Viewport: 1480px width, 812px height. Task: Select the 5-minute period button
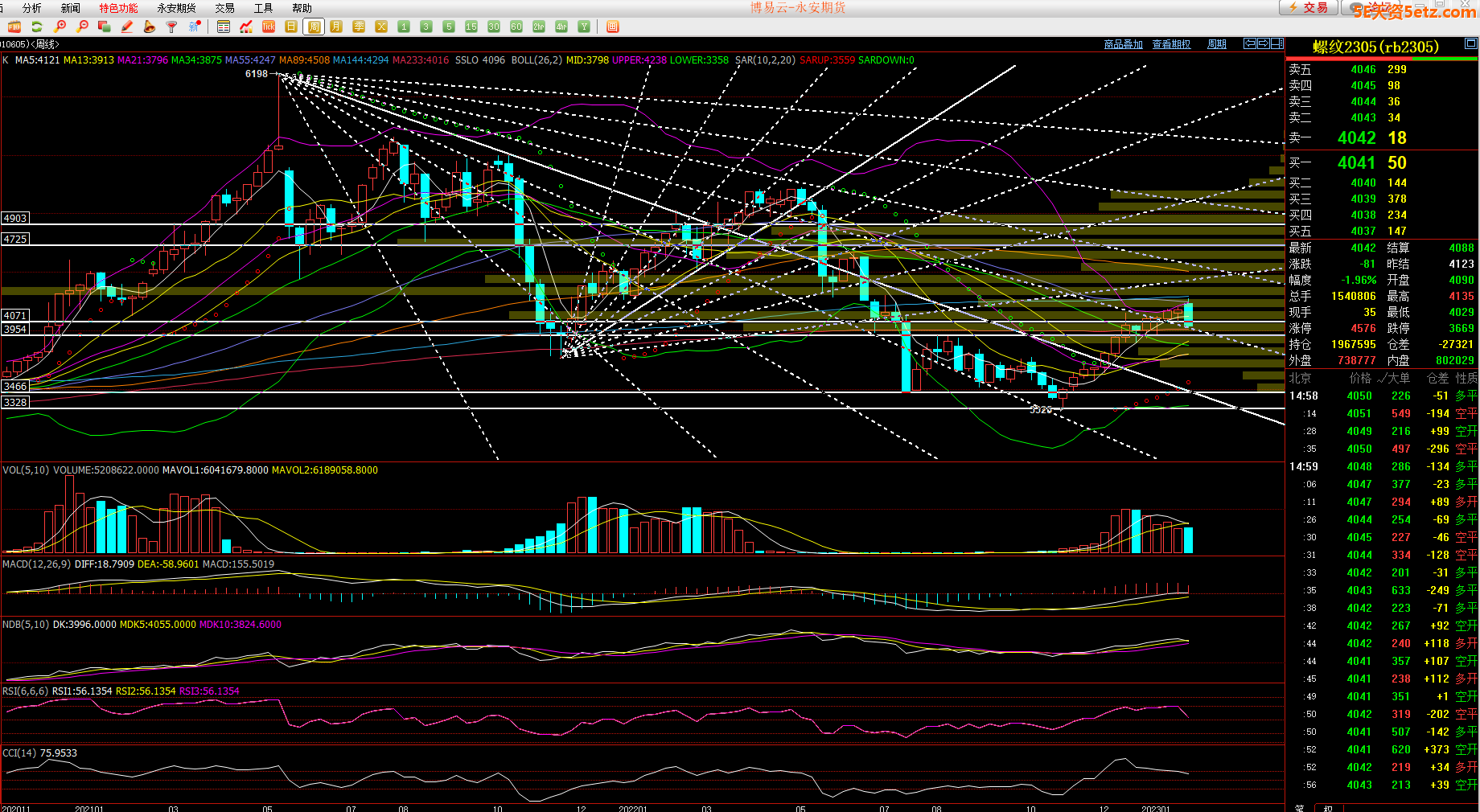pos(449,27)
